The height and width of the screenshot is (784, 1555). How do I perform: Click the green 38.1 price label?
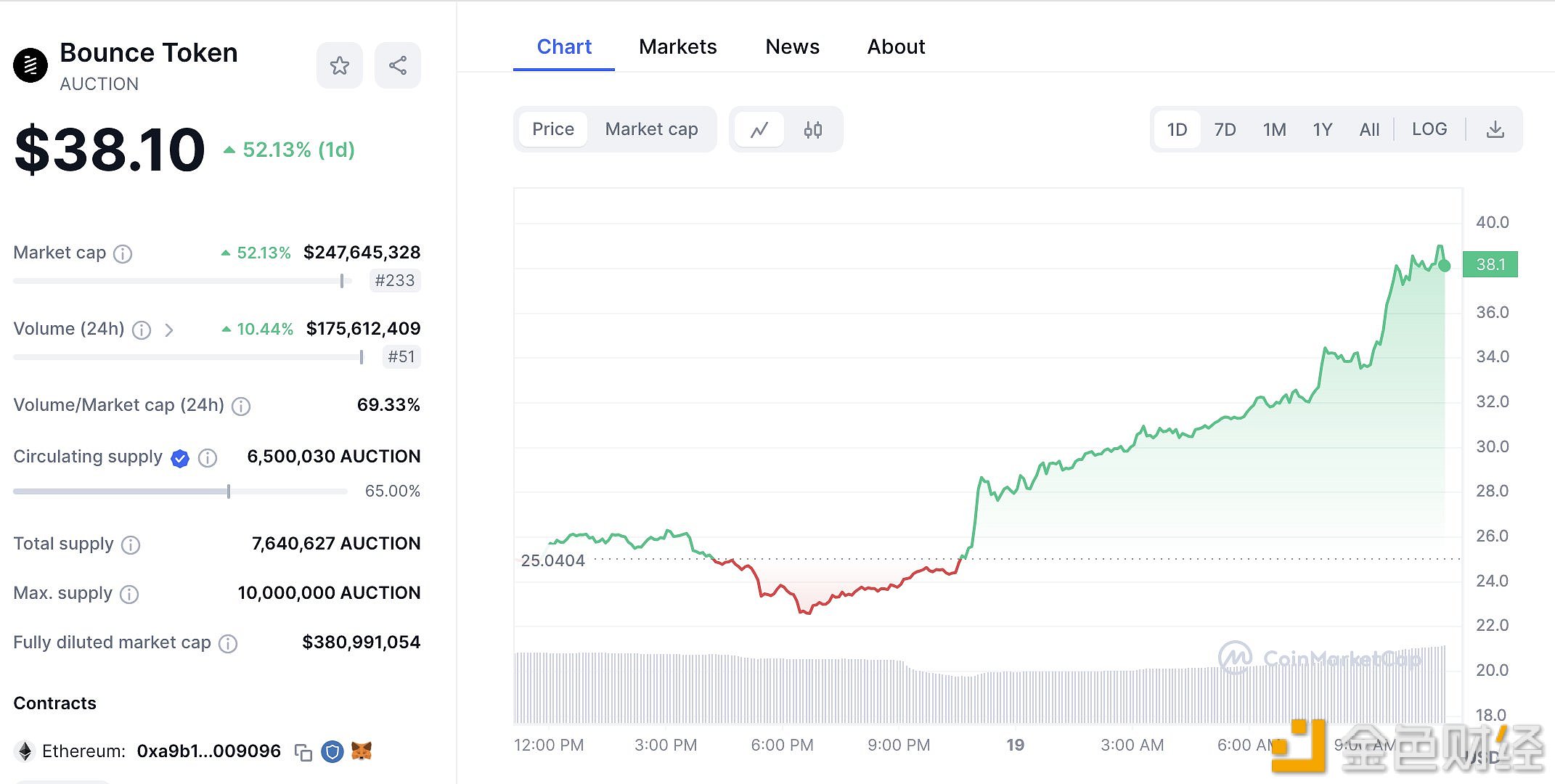pyautogui.click(x=1490, y=264)
